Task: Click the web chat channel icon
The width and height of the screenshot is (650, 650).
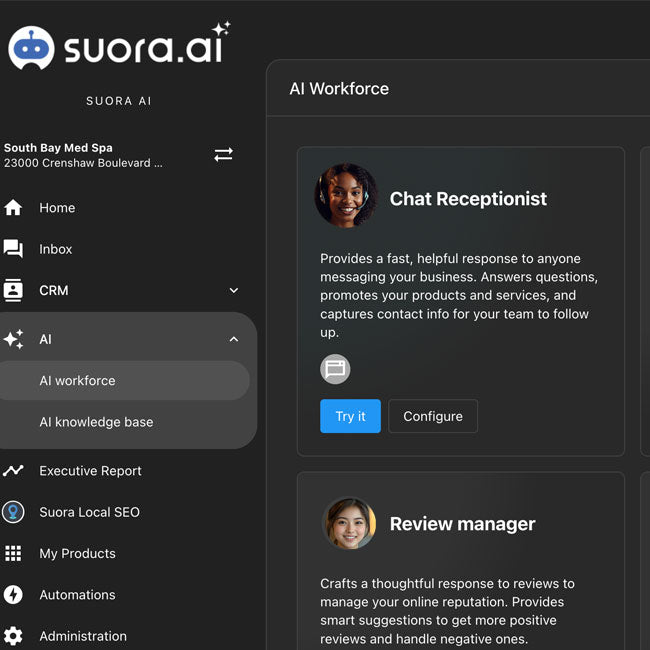Action: click(x=335, y=369)
